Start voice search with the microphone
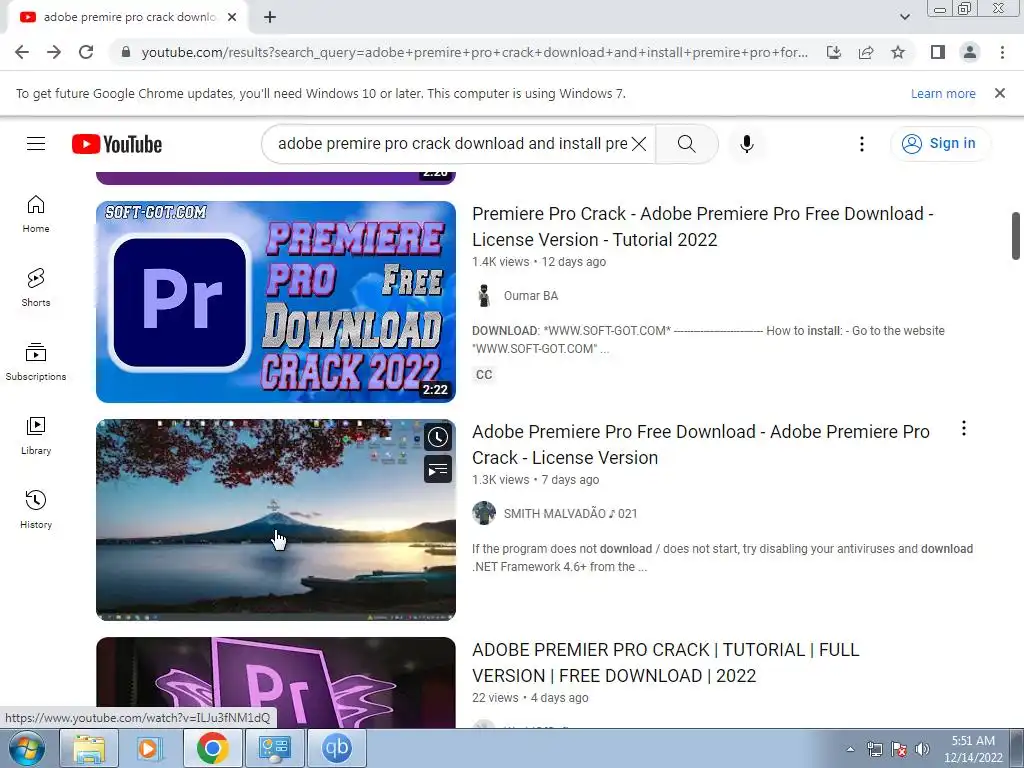Viewport: 1024px width, 768px height. click(x=747, y=144)
